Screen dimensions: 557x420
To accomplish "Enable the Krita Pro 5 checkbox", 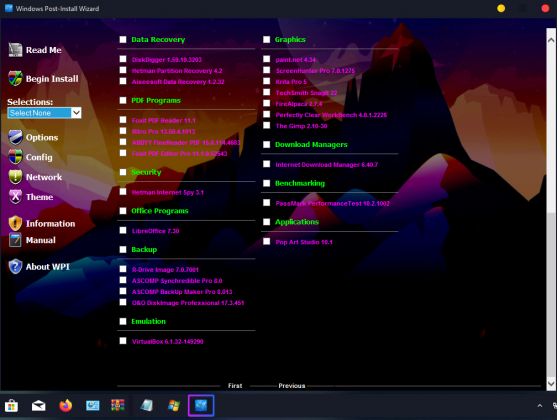I will pos(266,81).
